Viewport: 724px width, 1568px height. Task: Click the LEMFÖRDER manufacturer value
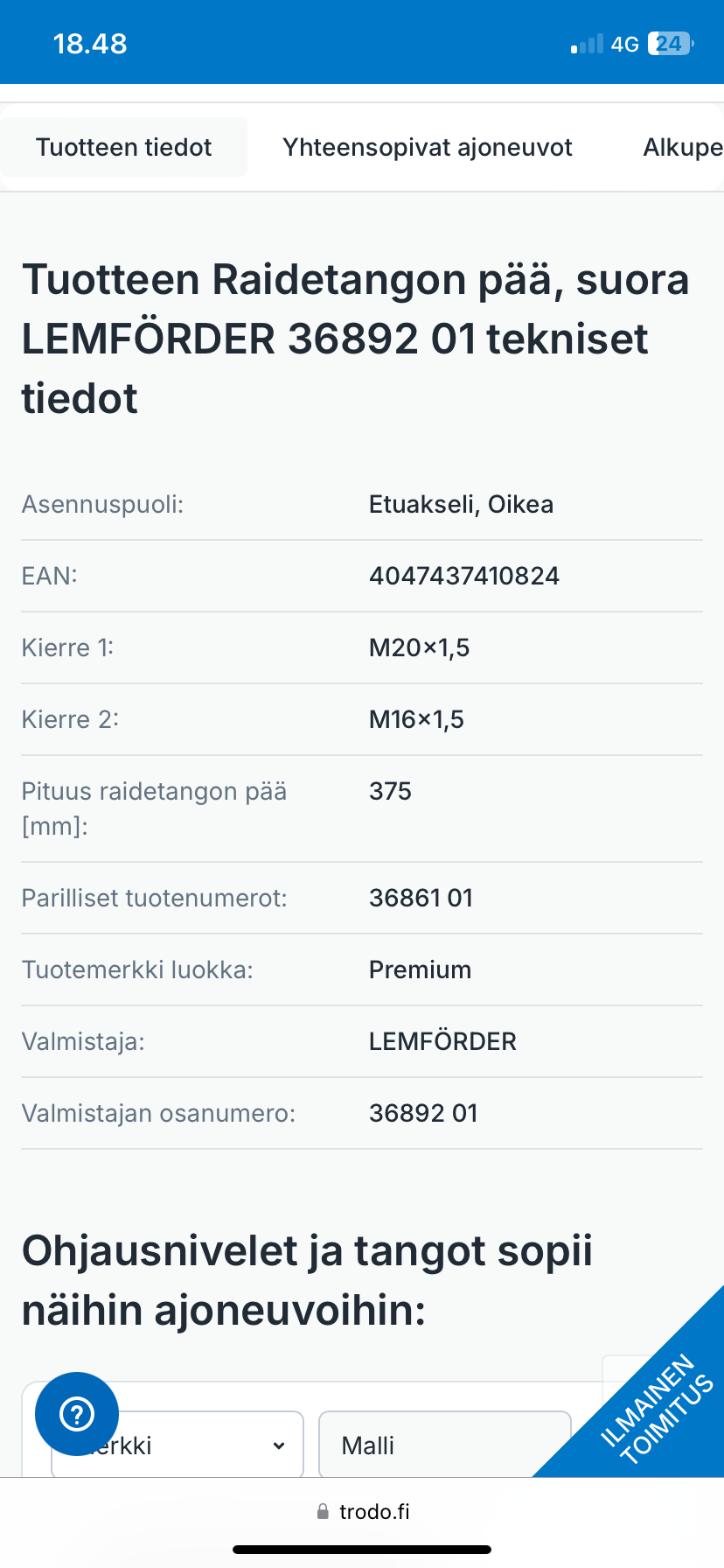click(442, 1041)
